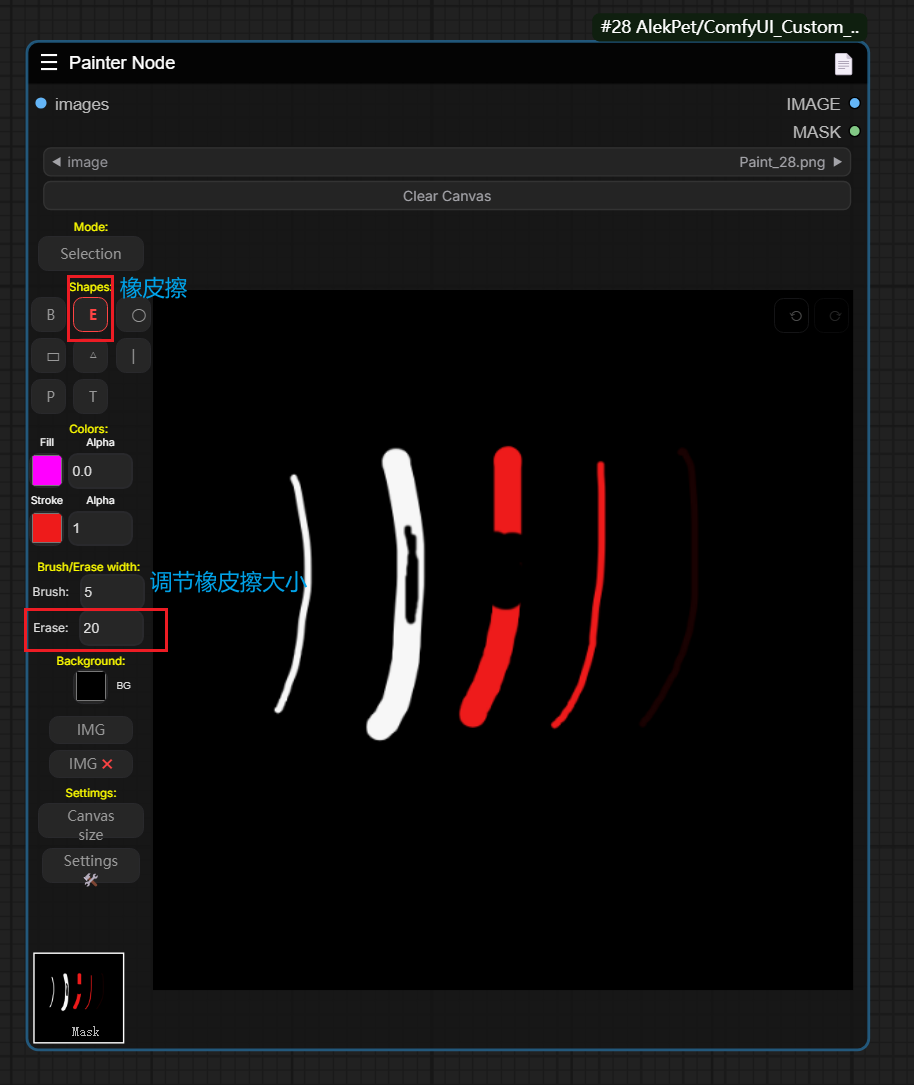Select the Circle shape tool

[x=136, y=315]
